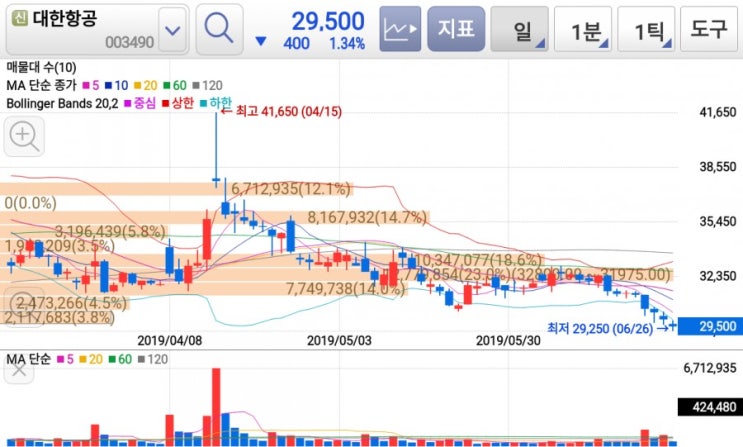This screenshot has width=743, height=447.
Task: Click the MA 60 green legend entry
Action: (x=175, y=85)
